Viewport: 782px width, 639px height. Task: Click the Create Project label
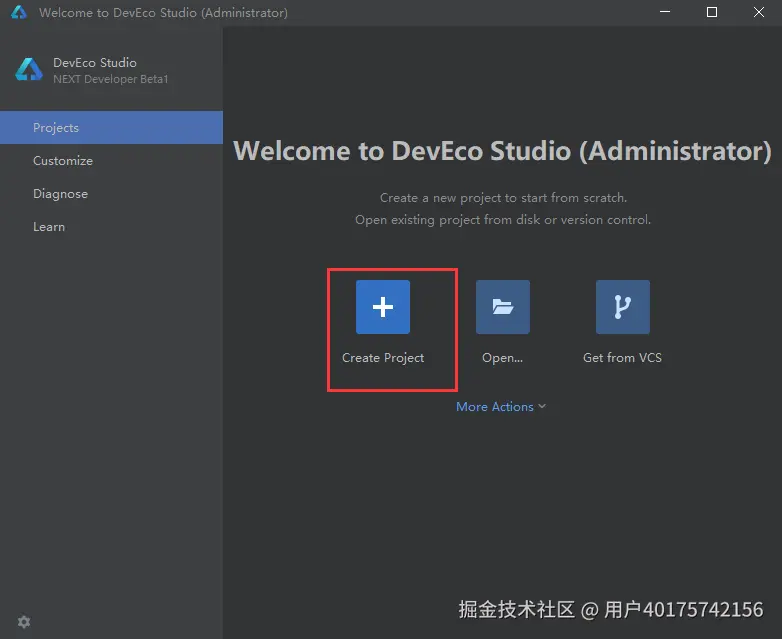click(383, 358)
